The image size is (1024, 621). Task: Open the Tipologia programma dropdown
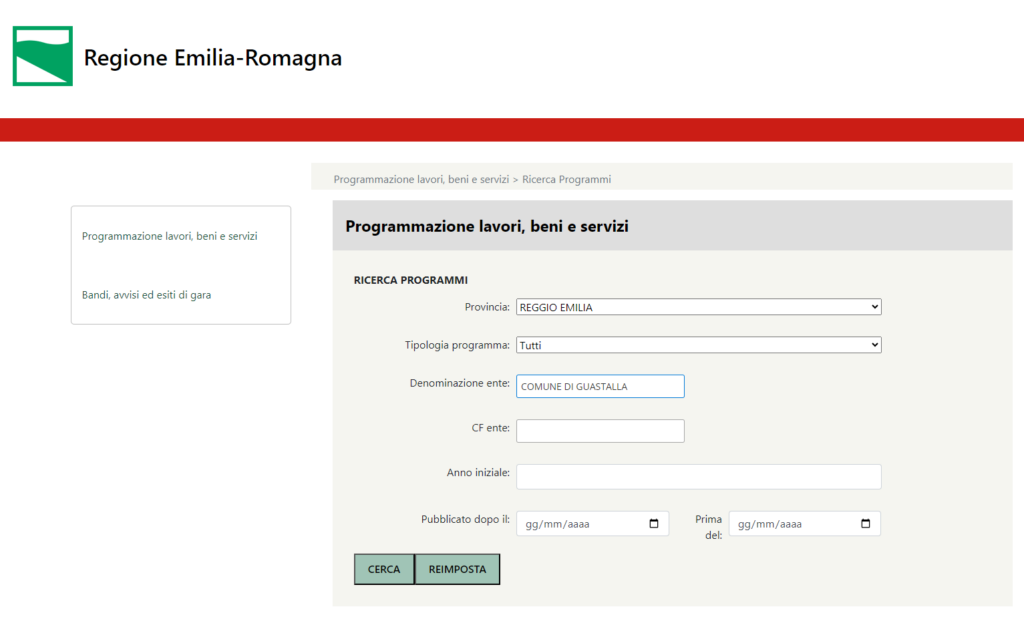[698, 345]
